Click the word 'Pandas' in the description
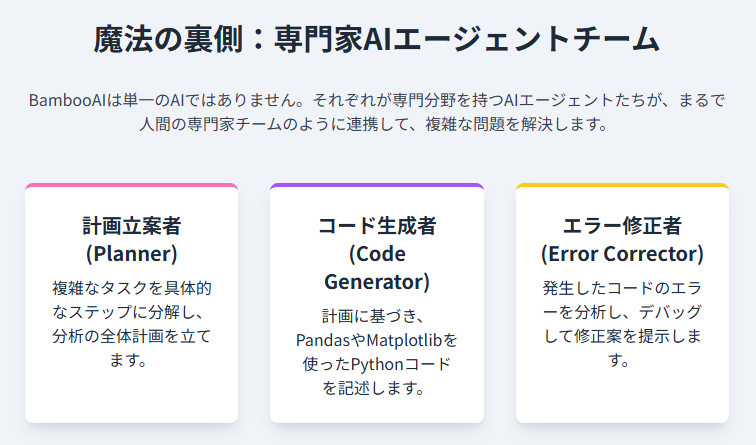 click(x=323, y=340)
